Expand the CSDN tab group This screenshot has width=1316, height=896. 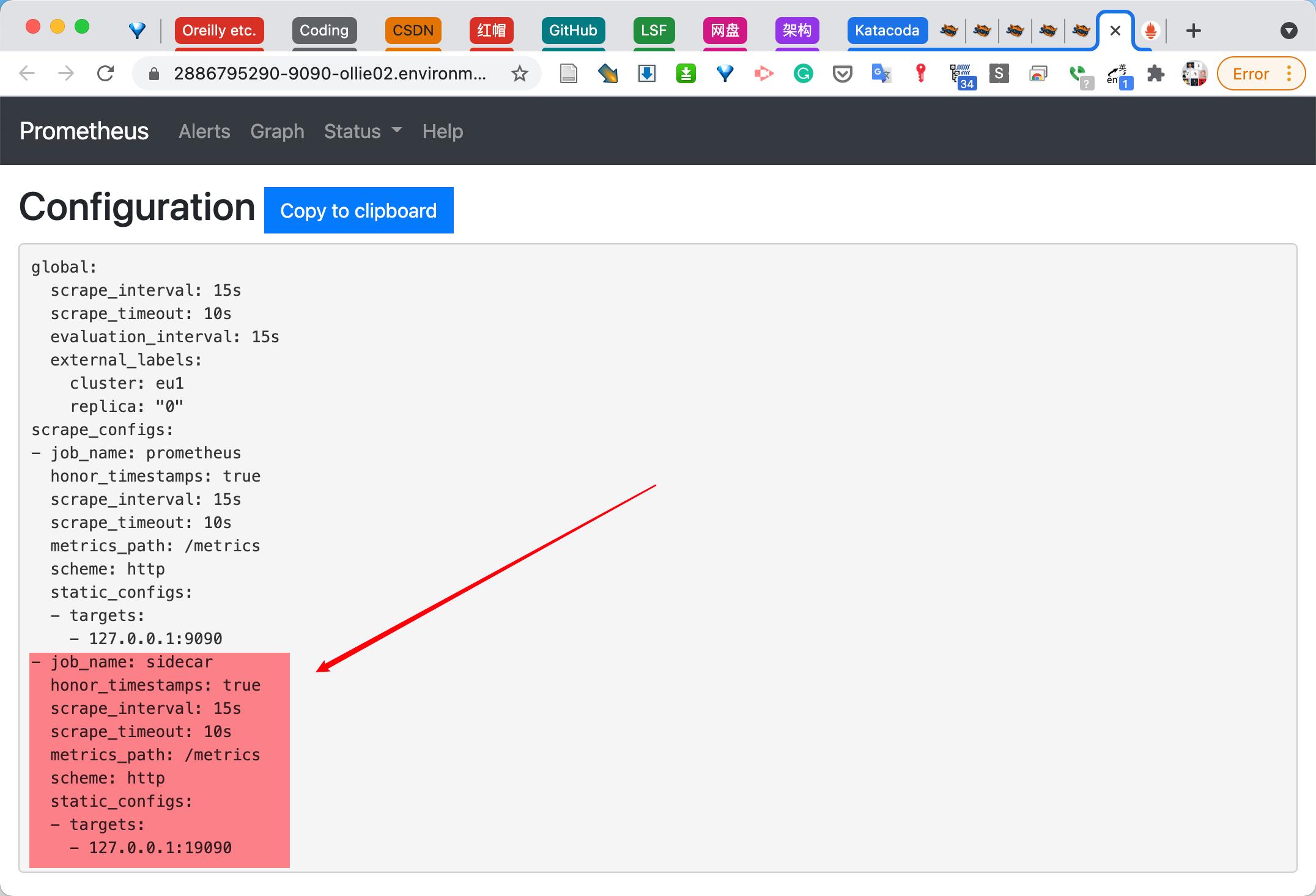coord(413,31)
